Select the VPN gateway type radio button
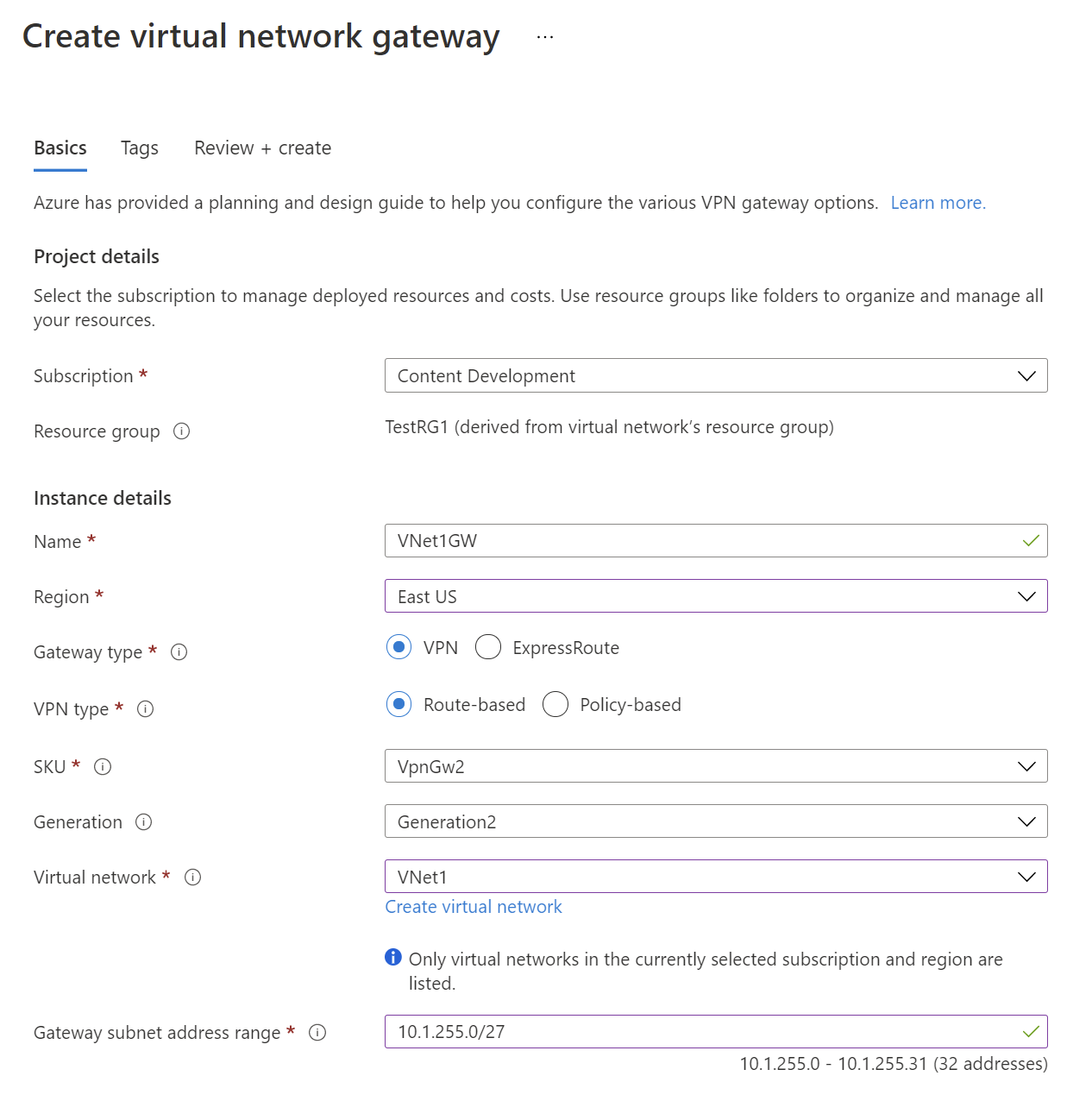 pos(399,647)
